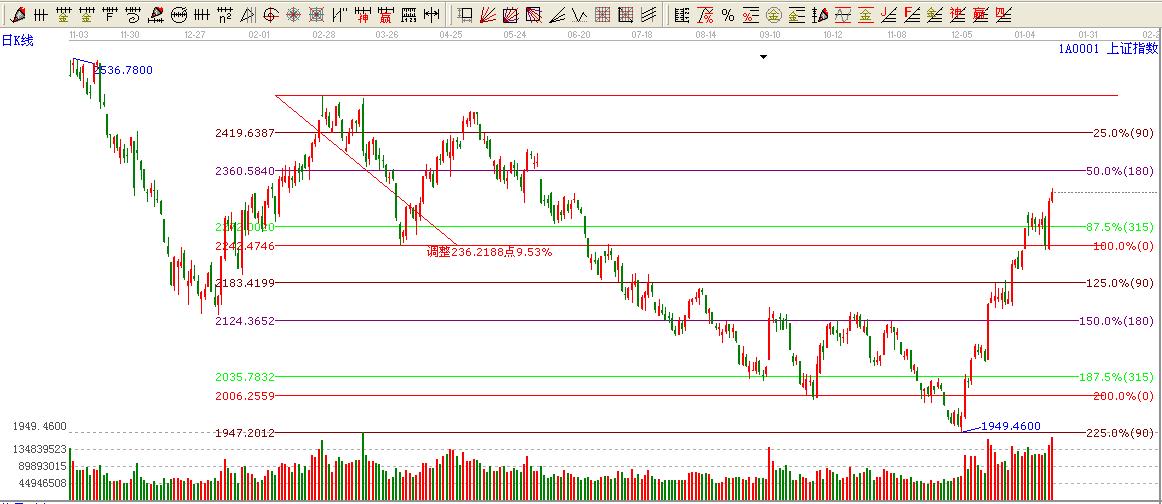Select the red 神 tool in left toolbar
Viewport: 1162px width, 504px height.
coord(365,15)
